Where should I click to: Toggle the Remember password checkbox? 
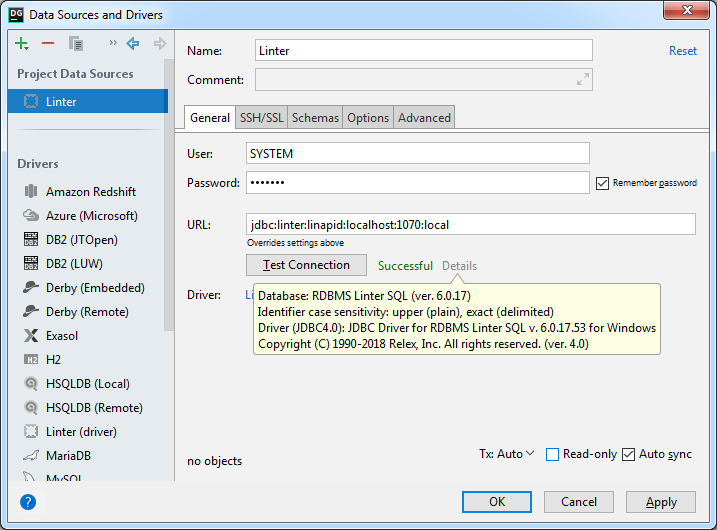602,183
